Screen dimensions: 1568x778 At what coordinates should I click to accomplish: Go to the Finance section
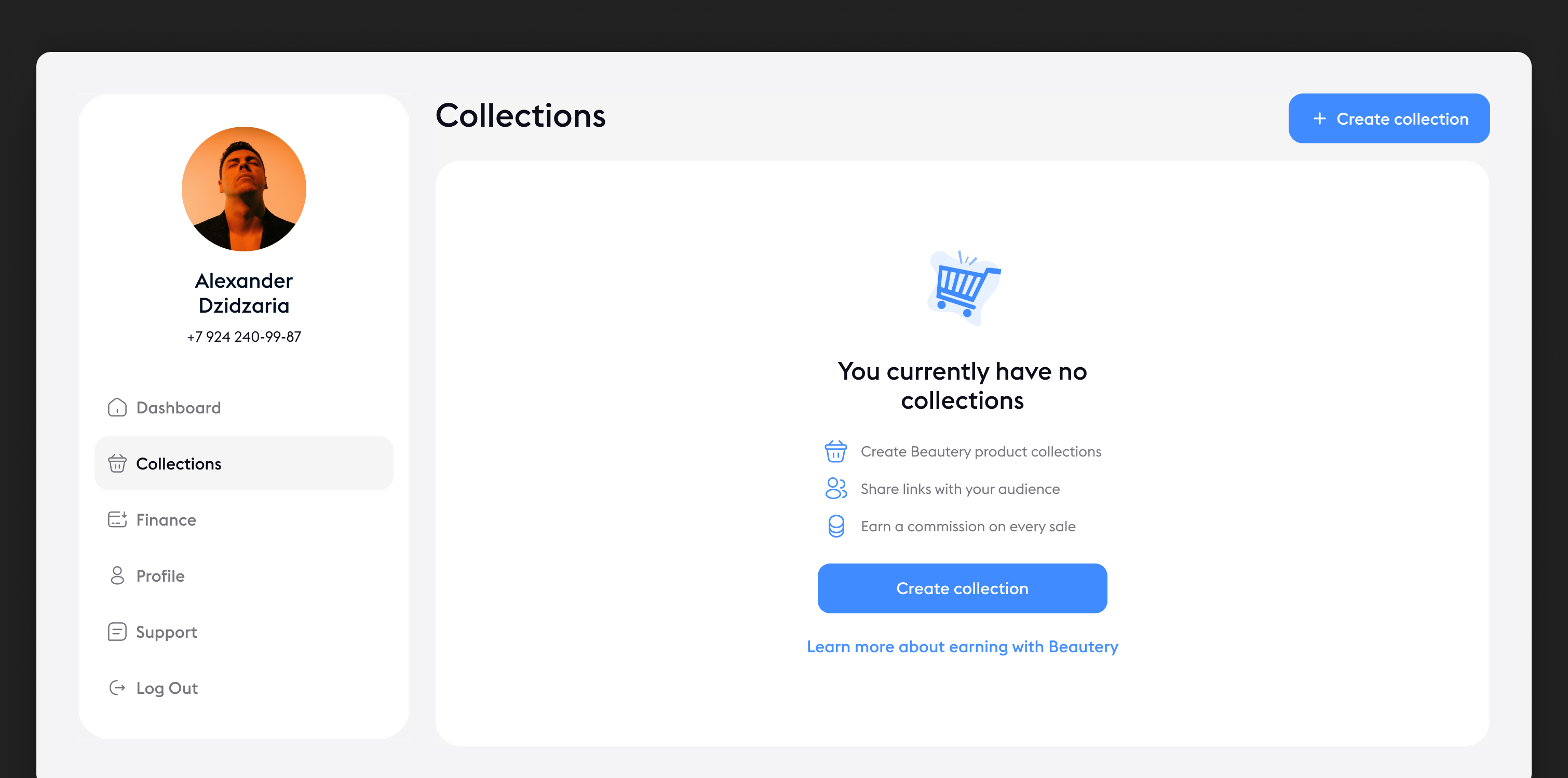[x=166, y=519]
